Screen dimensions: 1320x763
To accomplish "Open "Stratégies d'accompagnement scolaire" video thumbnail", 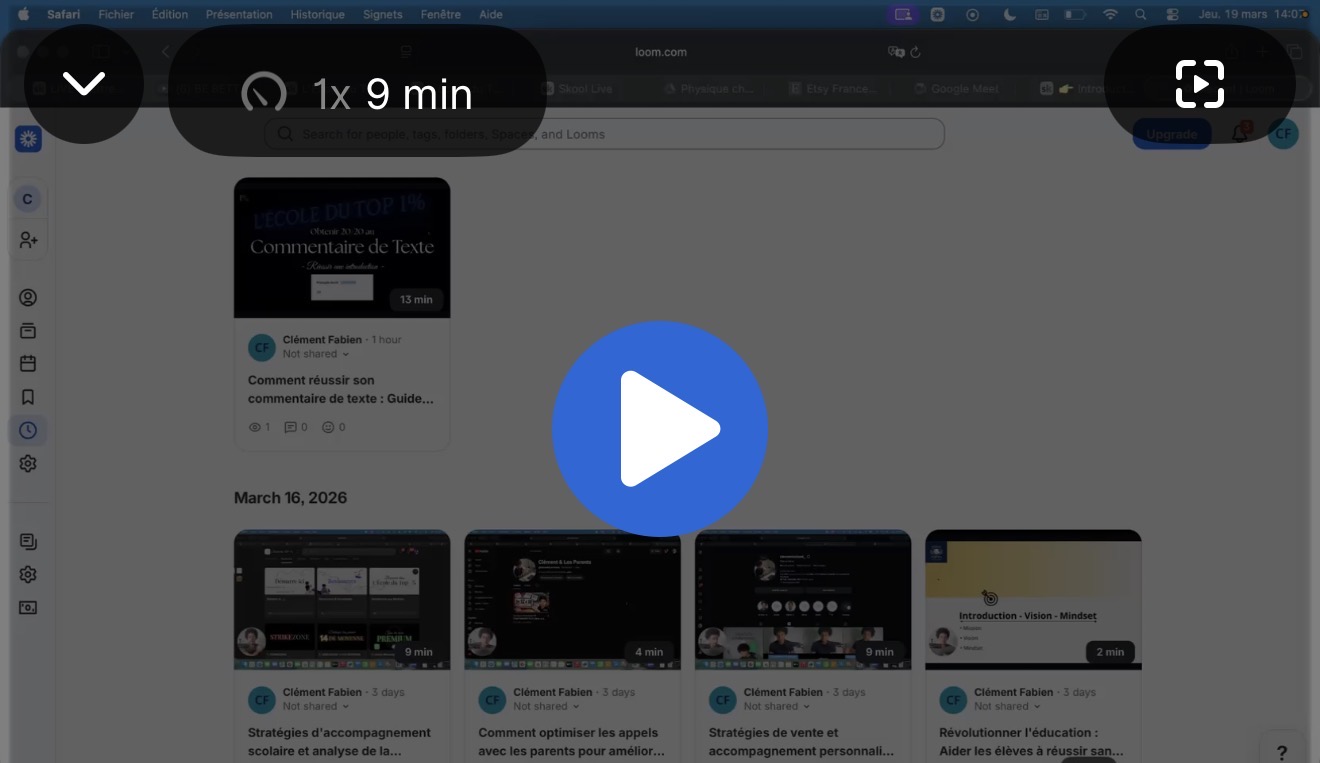I will 342,600.
